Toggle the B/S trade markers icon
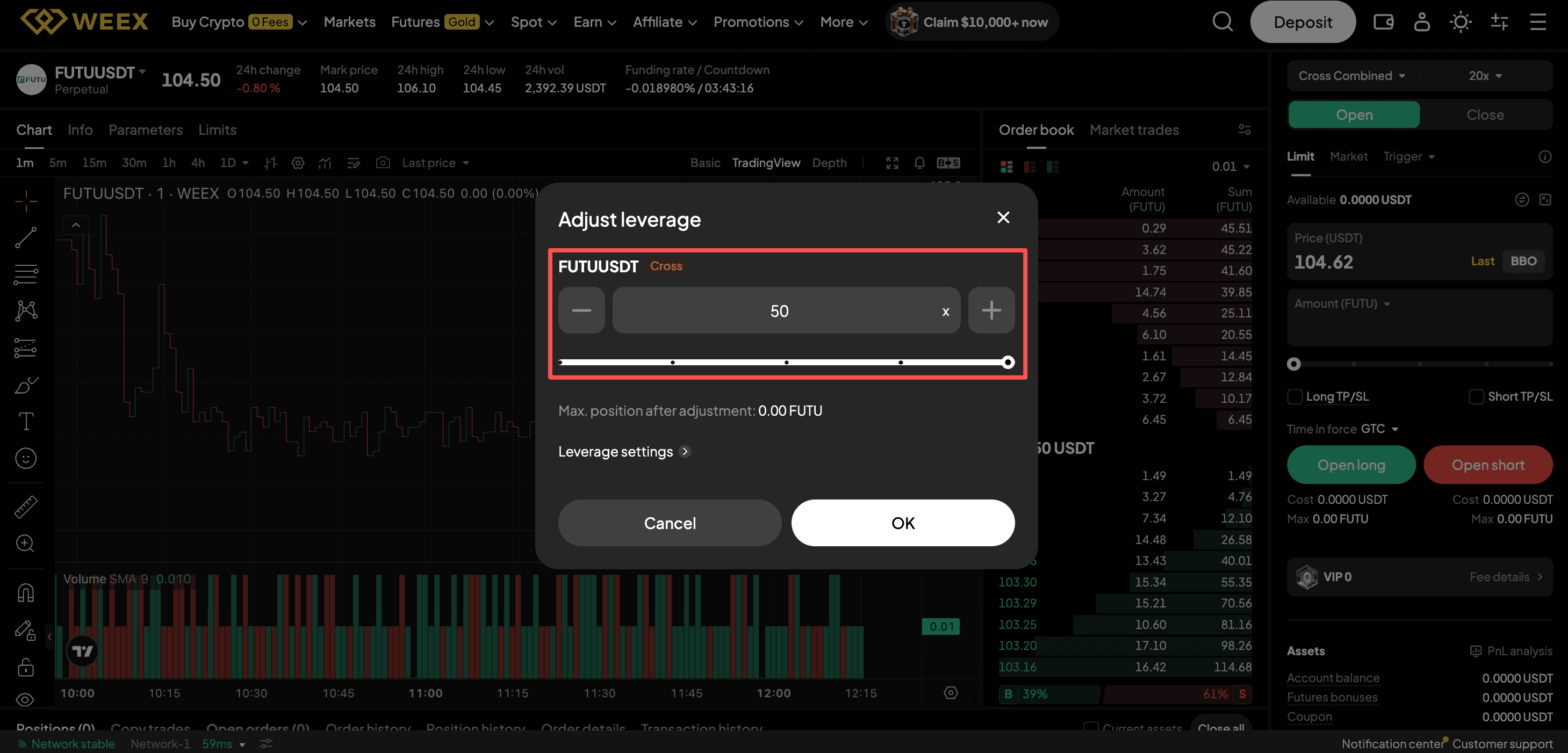 (x=948, y=163)
